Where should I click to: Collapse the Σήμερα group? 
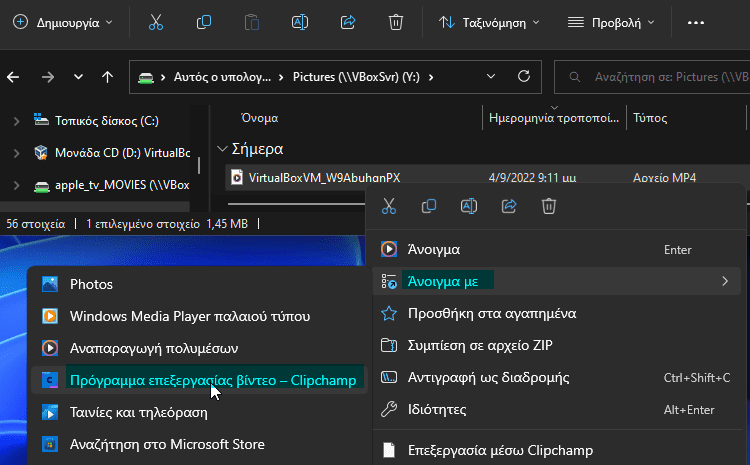[x=221, y=149]
